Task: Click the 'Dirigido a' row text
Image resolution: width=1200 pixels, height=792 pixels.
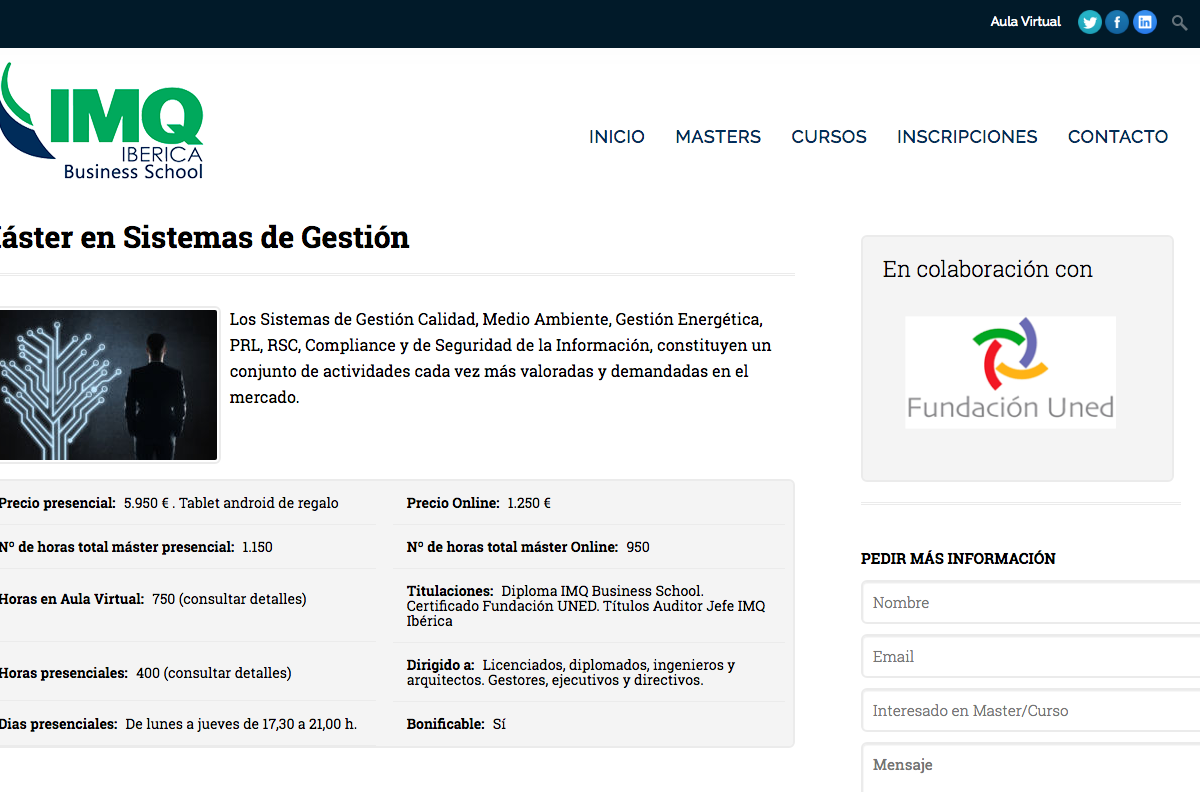Action: point(571,672)
